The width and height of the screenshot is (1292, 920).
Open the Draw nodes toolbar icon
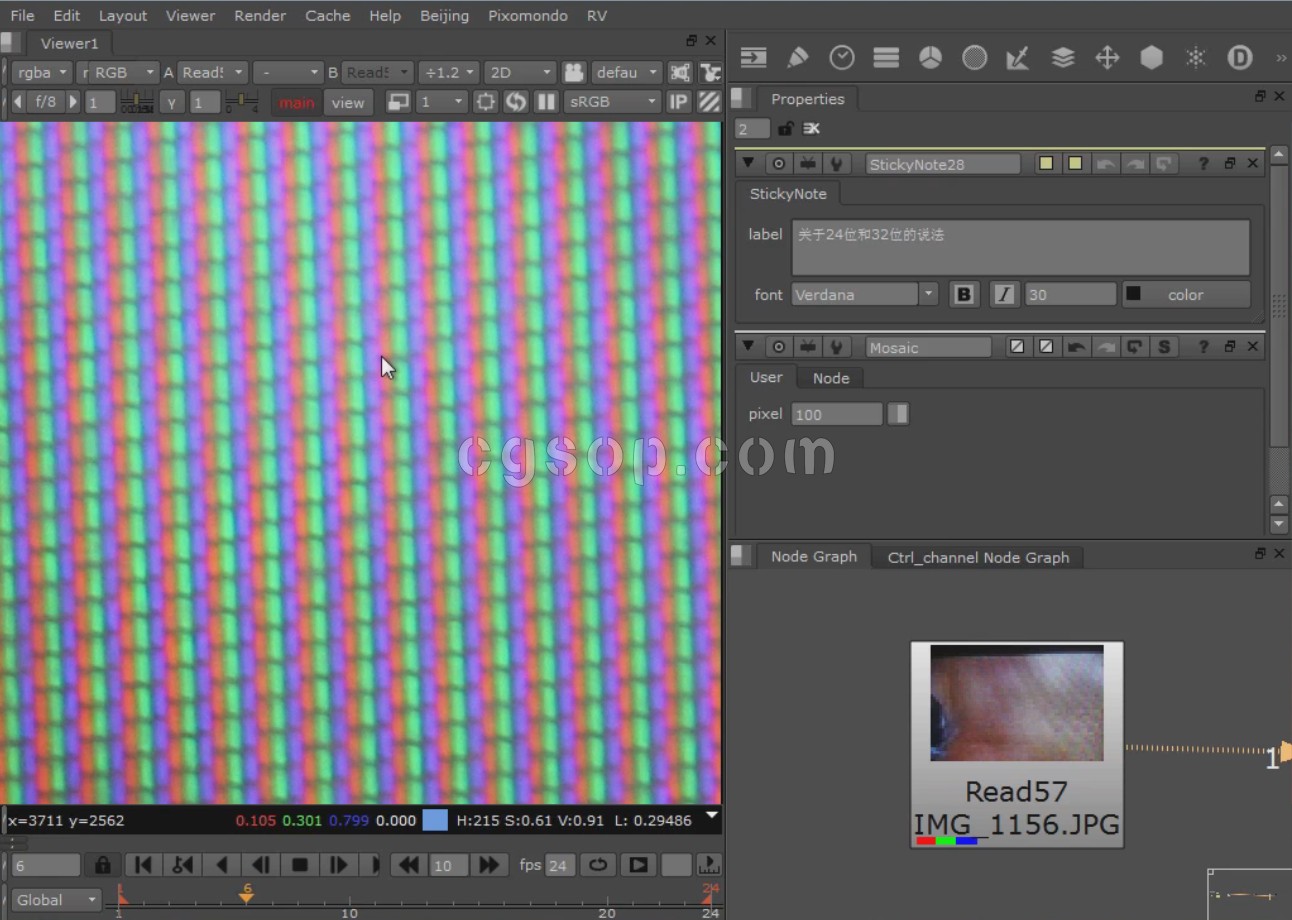797,58
